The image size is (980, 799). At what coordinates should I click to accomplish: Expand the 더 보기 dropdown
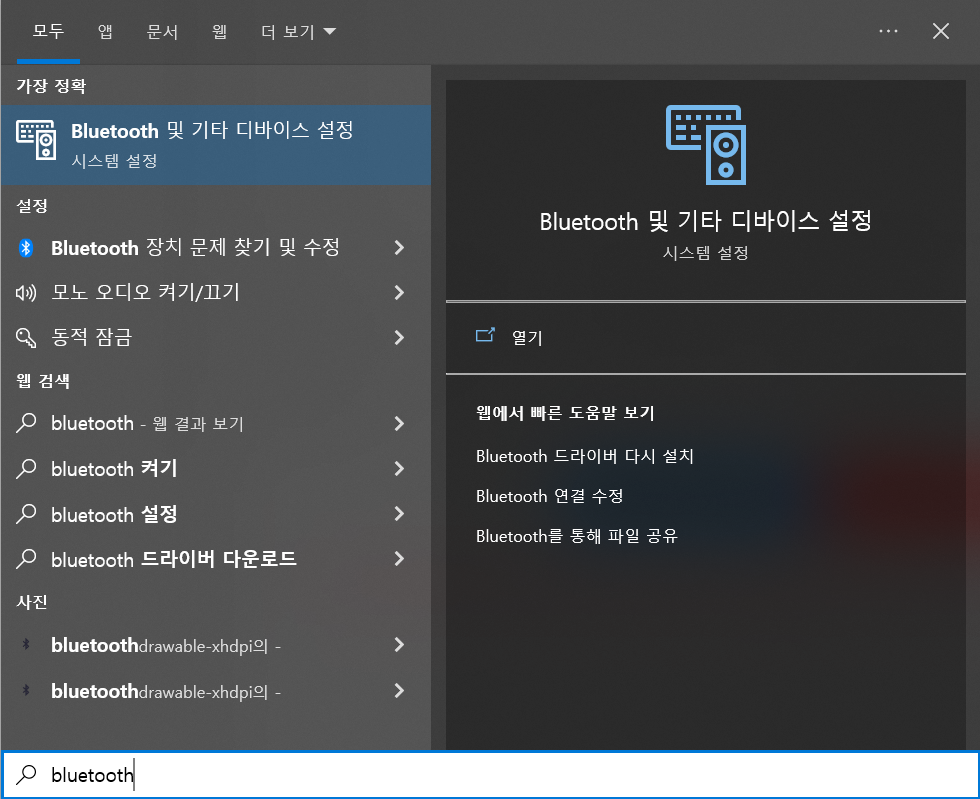(x=298, y=31)
